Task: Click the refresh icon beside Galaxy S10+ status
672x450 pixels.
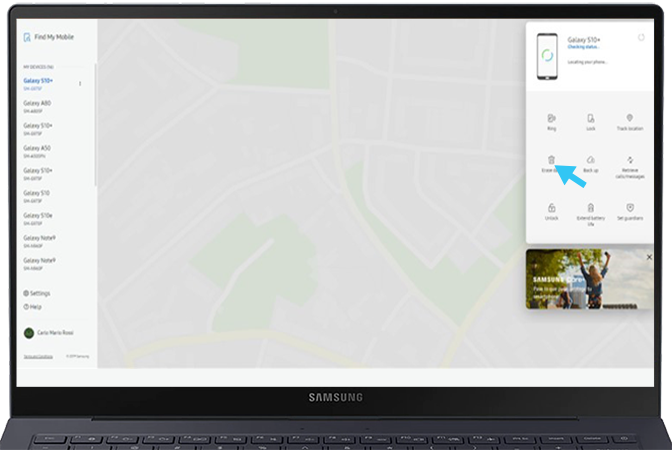Action: pyautogui.click(x=641, y=38)
